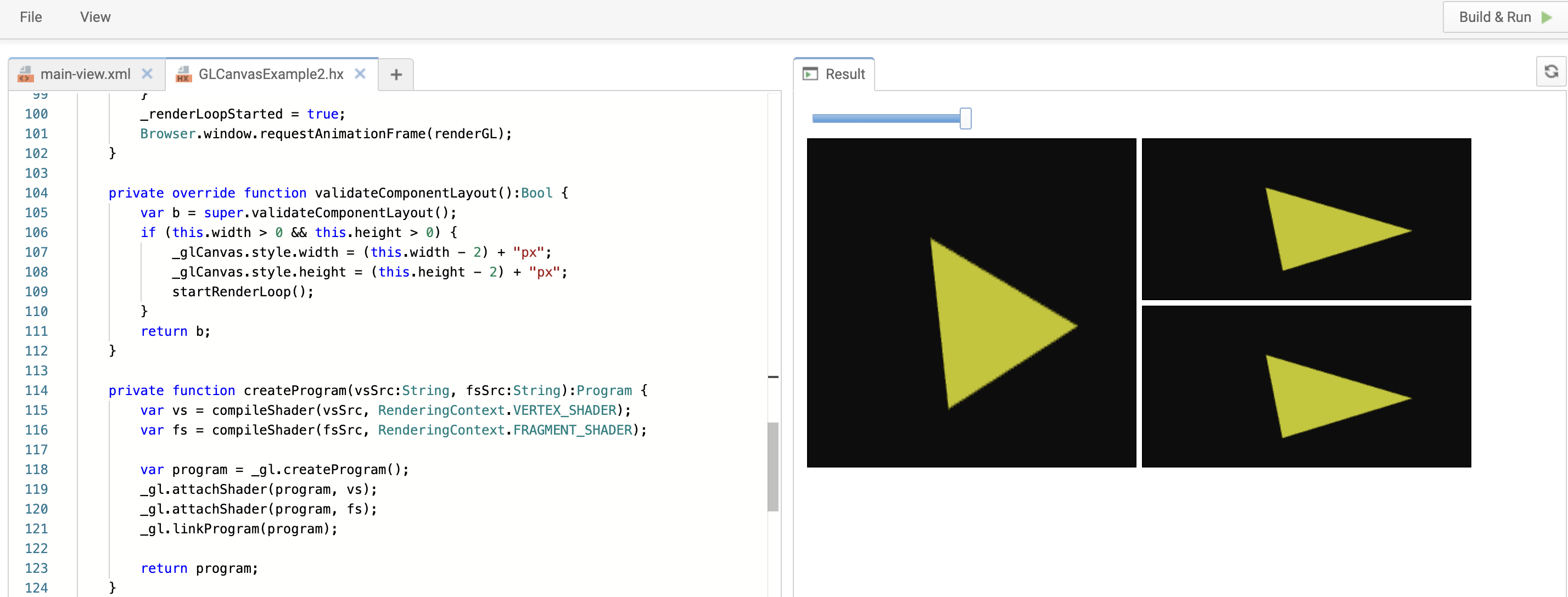Click the green Build & Run play icon

1547,17
